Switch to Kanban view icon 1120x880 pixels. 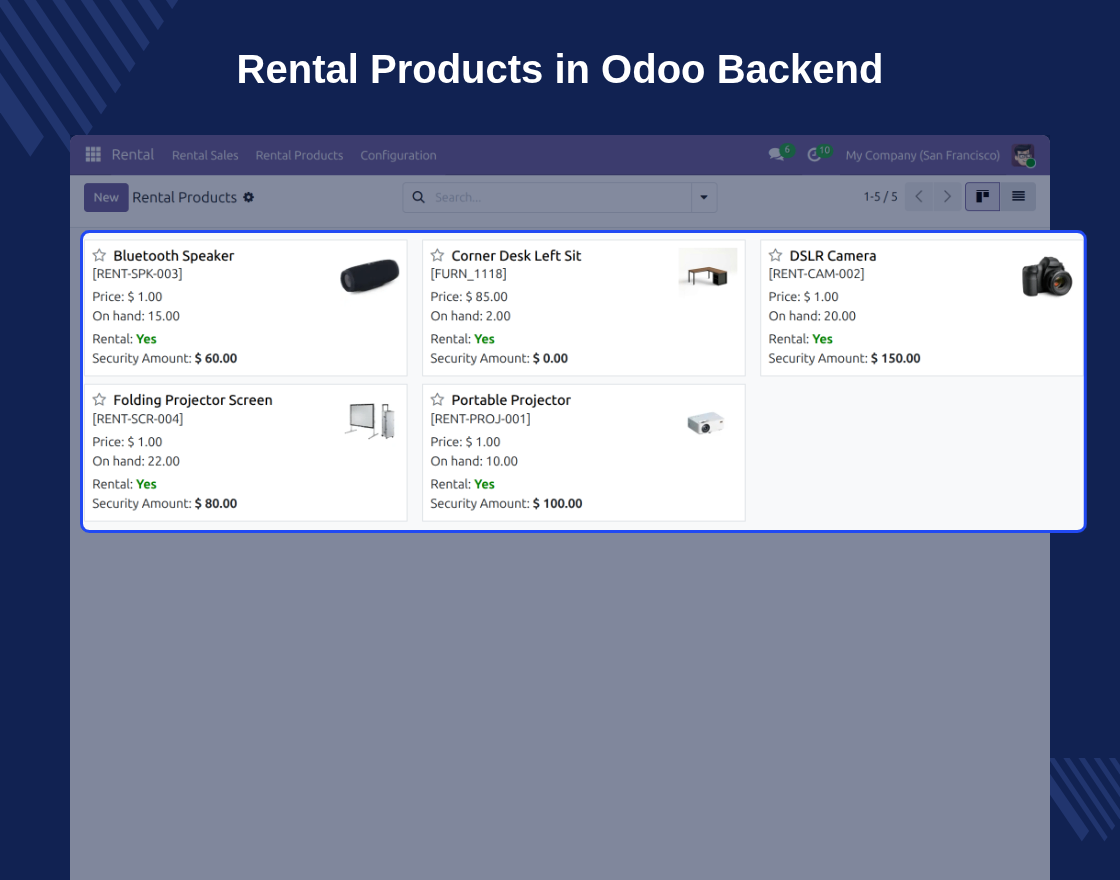coord(982,196)
